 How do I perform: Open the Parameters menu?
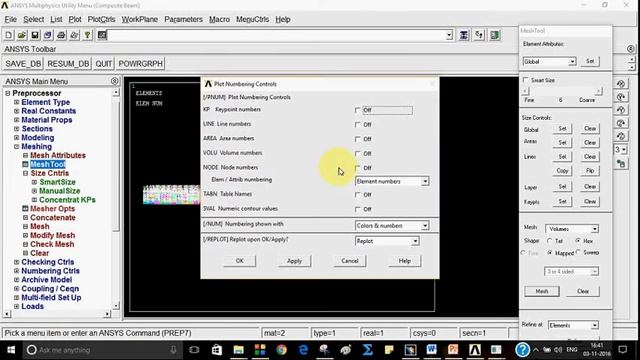point(183,19)
